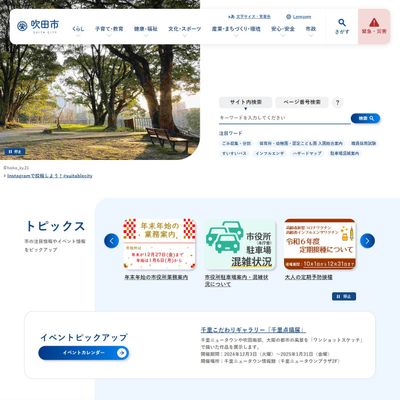The height and width of the screenshot is (400, 400).
Task: Click the 職員採用試験 keyword tag
Action: pyautogui.click(x=363, y=143)
